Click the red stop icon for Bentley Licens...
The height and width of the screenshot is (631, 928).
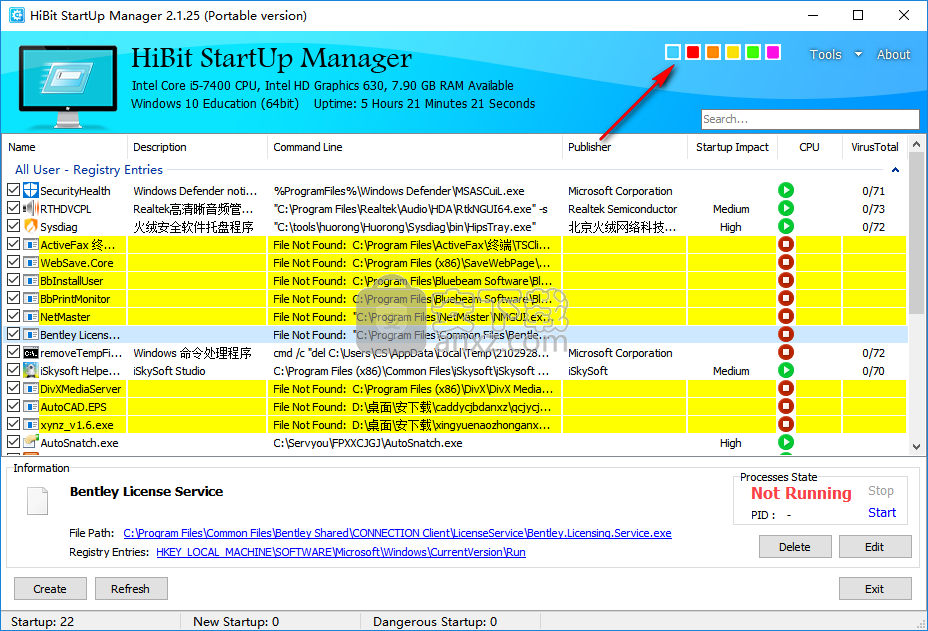click(785, 334)
